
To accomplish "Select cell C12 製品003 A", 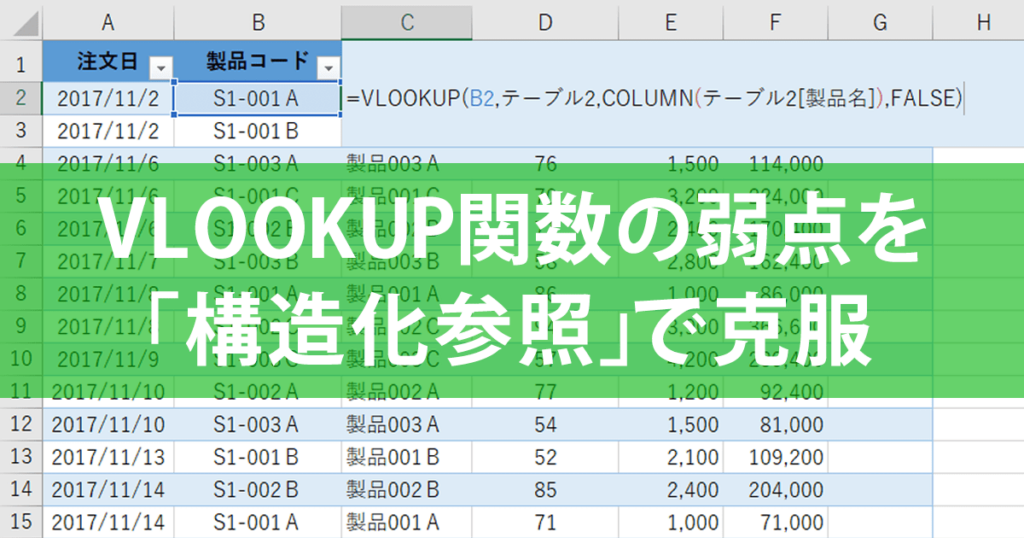I will [x=407, y=424].
